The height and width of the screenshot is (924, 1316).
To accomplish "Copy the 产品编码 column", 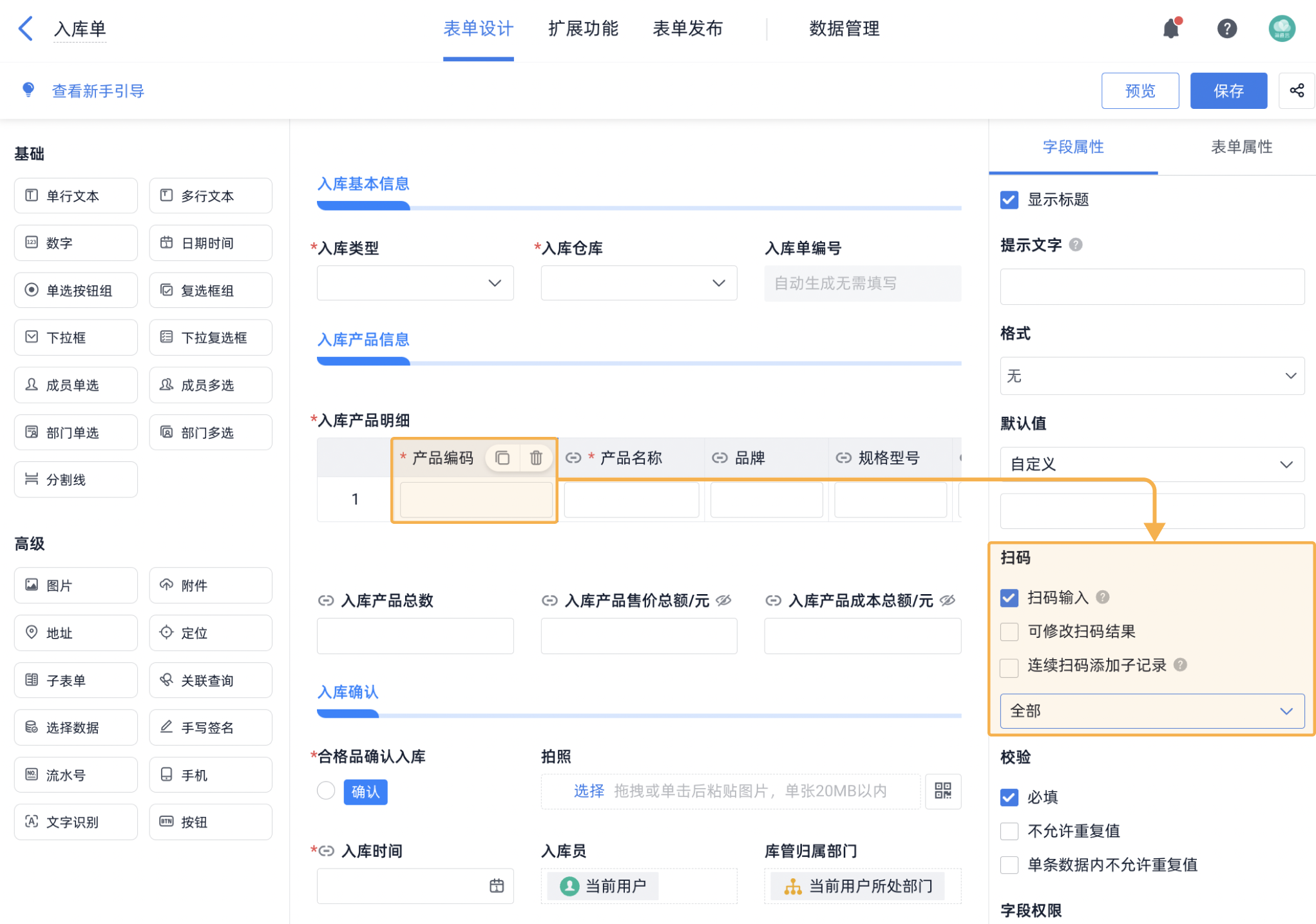I will 502,457.
